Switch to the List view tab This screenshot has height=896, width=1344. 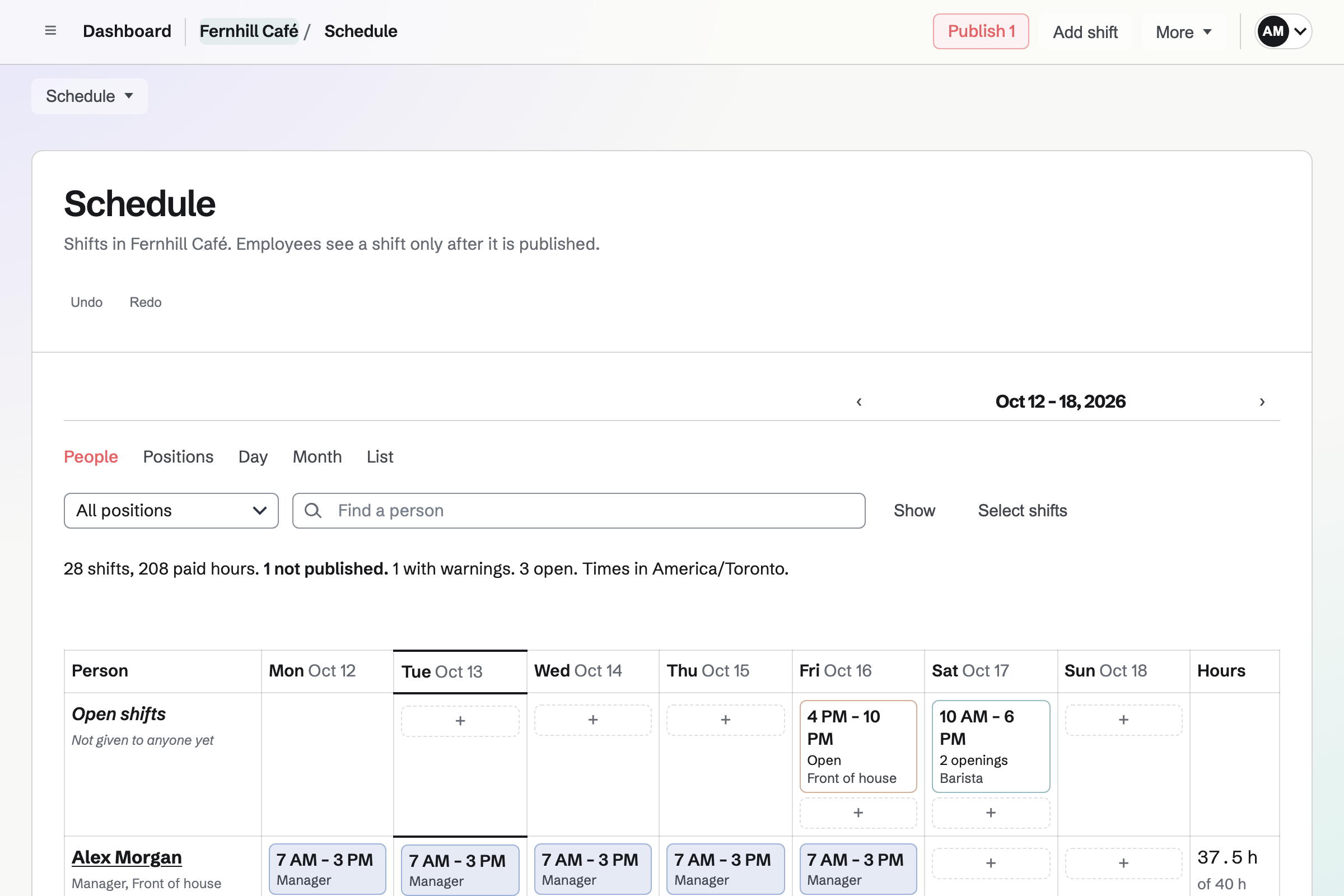380,456
